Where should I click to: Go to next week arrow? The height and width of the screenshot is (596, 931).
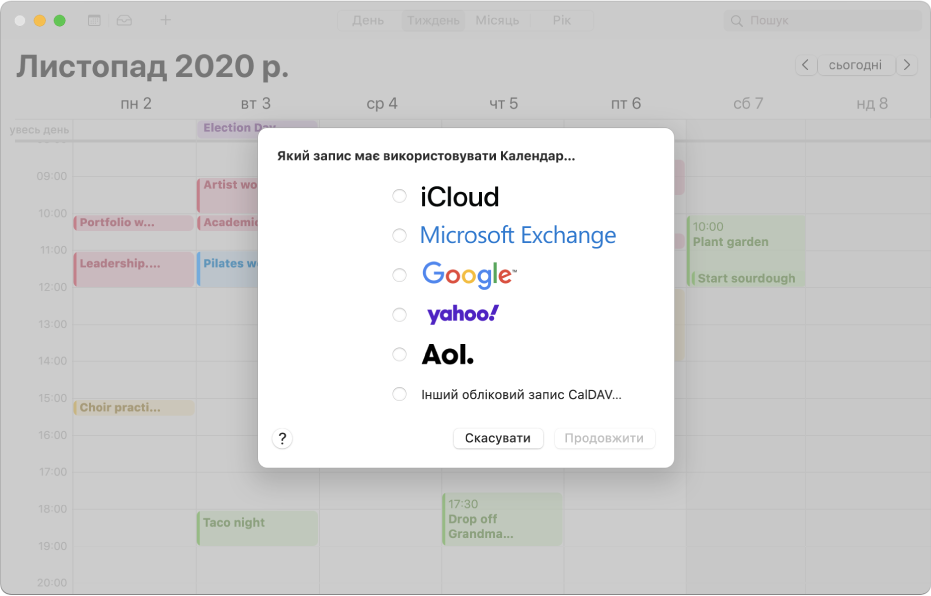coord(907,65)
